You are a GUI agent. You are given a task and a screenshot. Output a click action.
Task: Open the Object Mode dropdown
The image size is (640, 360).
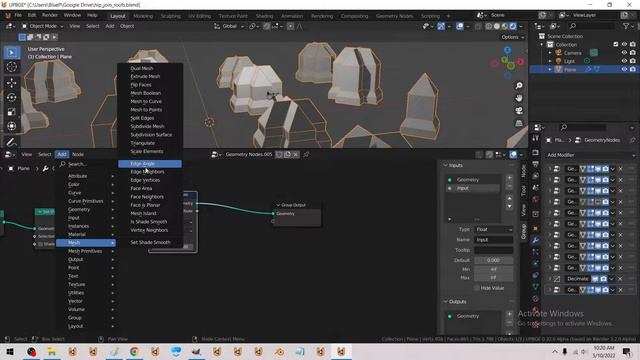(x=42, y=26)
